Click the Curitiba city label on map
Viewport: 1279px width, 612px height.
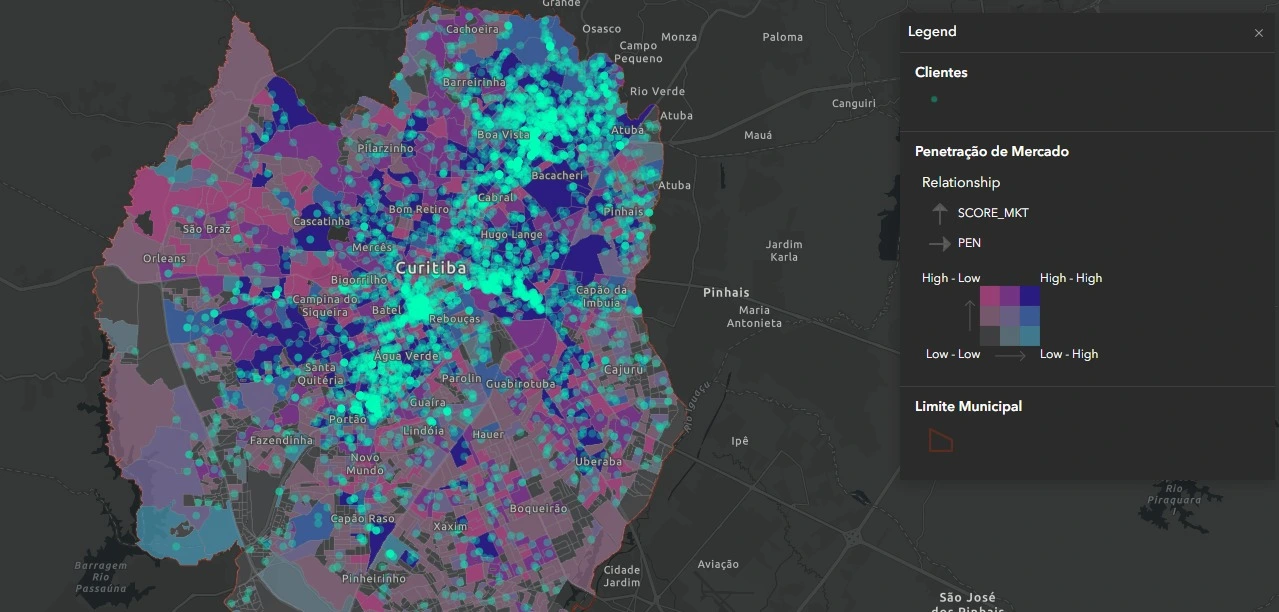pyautogui.click(x=431, y=269)
